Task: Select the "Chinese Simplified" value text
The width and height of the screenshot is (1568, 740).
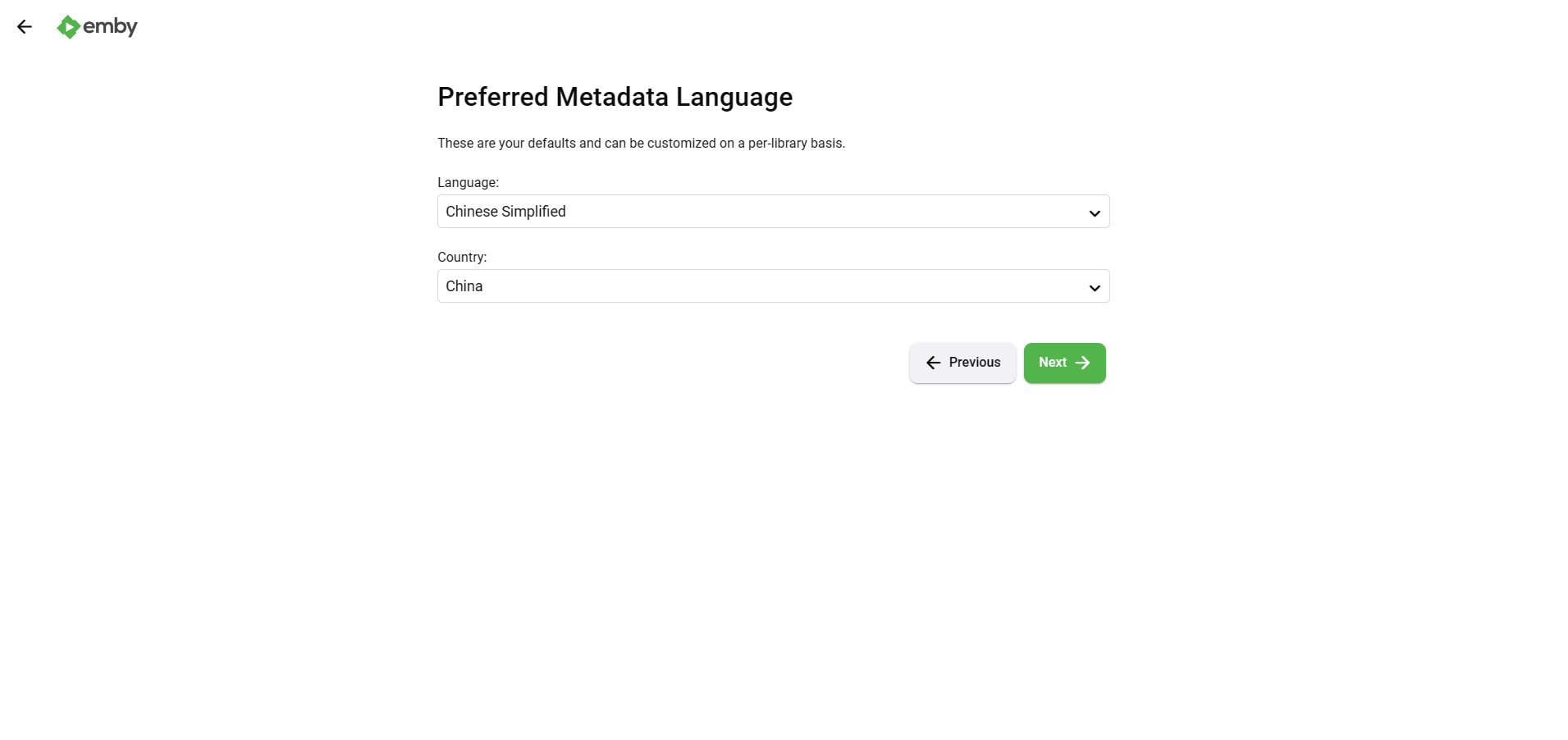Action: pyautogui.click(x=505, y=212)
